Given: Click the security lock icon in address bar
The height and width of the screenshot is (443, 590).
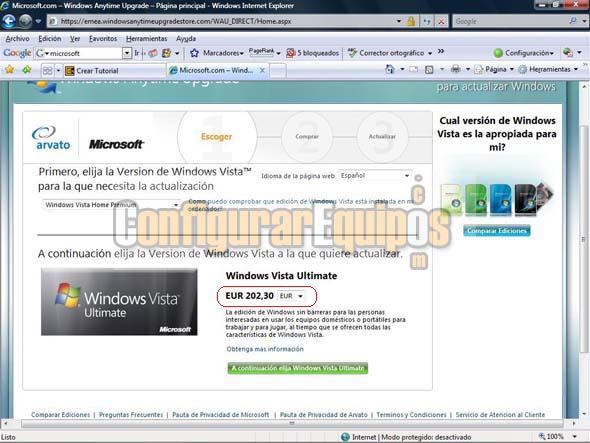Looking at the screenshot, I should [x=411, y=21].
